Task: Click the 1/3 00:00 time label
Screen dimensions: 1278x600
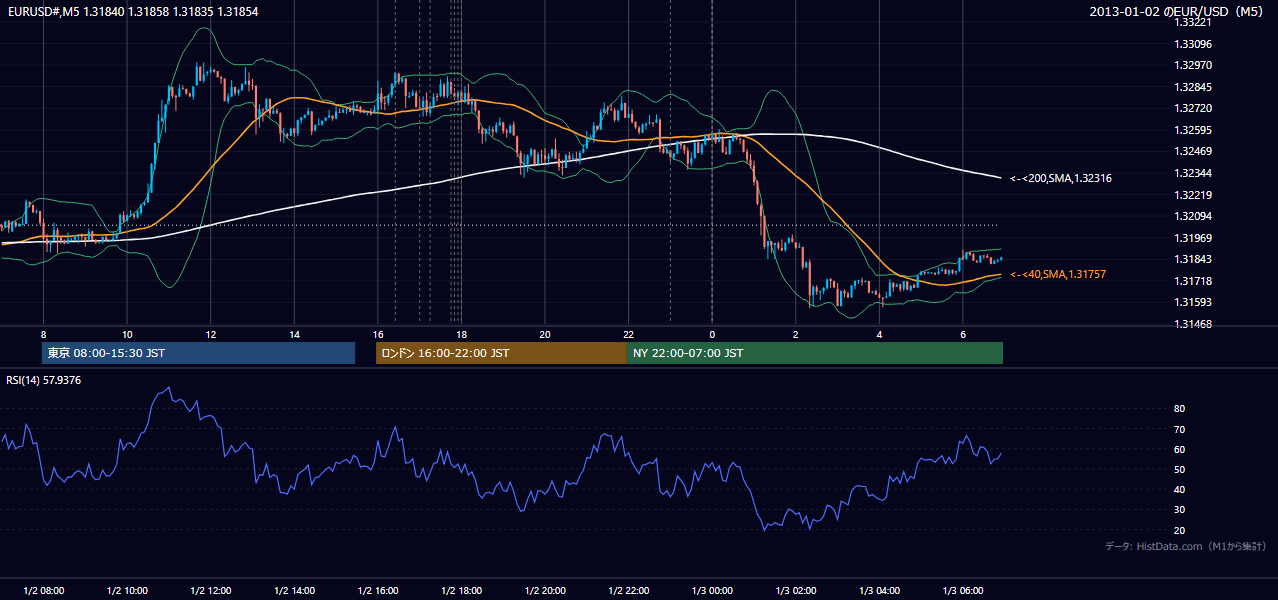Action: pyautogui.click(x=712, y=590)
